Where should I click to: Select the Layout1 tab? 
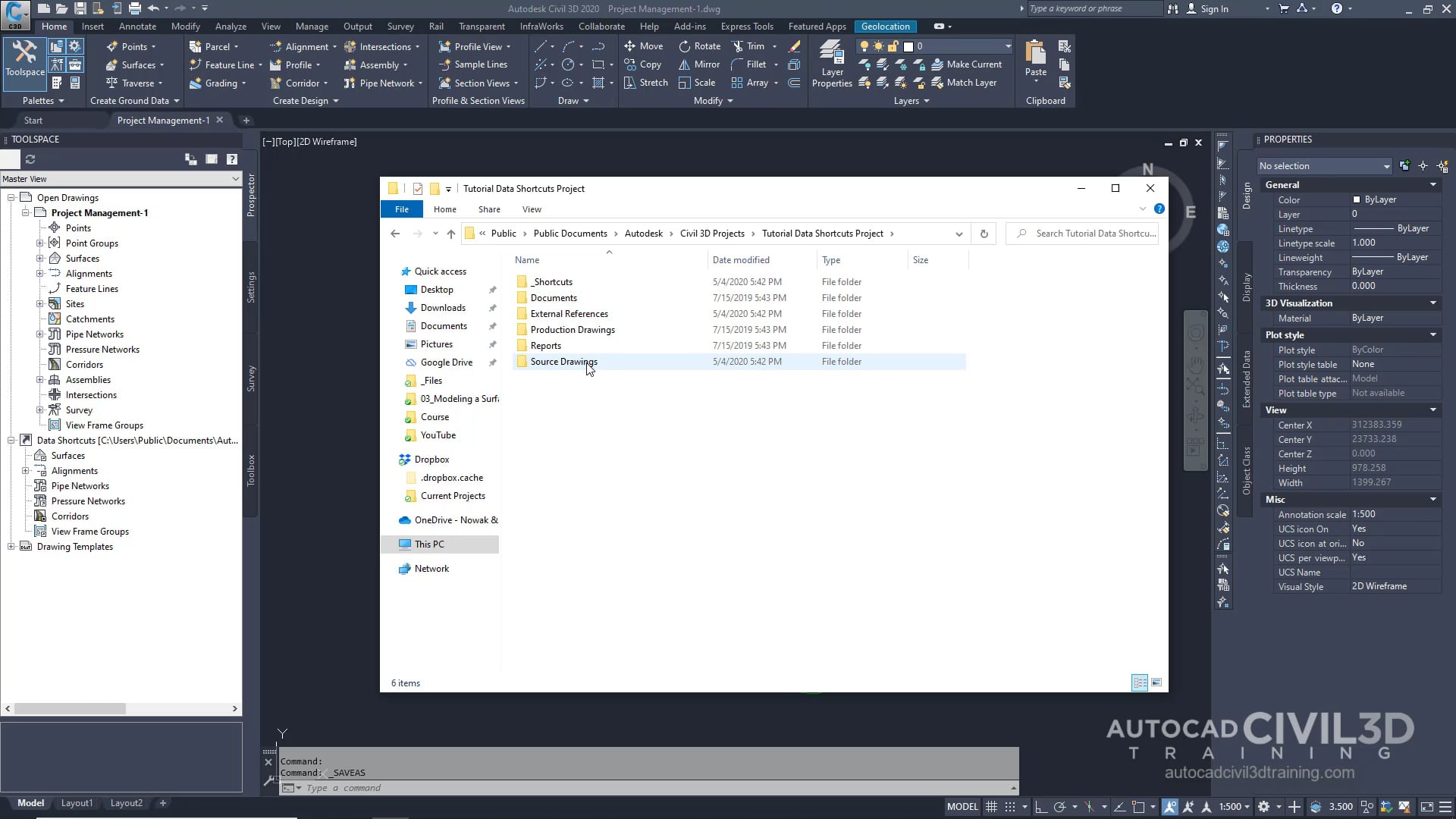pyautogui.click(x=76, y=802)
